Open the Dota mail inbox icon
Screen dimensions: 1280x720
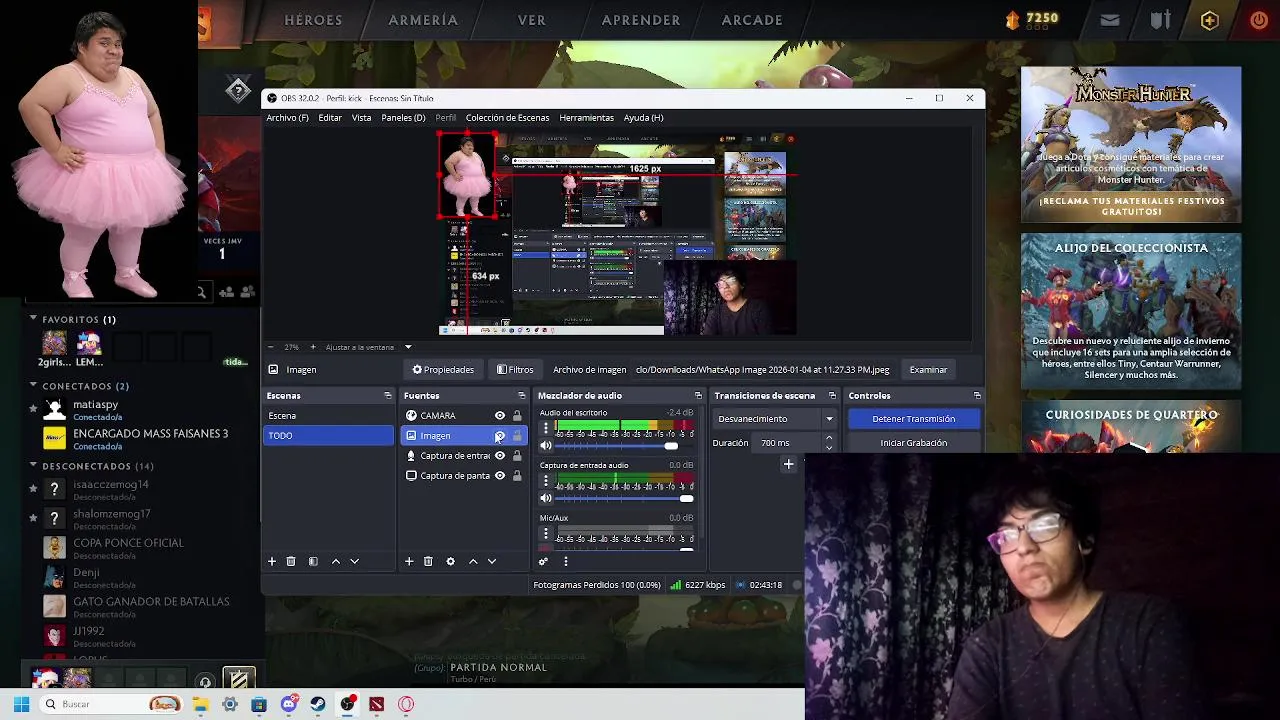tap(1110, 20)
